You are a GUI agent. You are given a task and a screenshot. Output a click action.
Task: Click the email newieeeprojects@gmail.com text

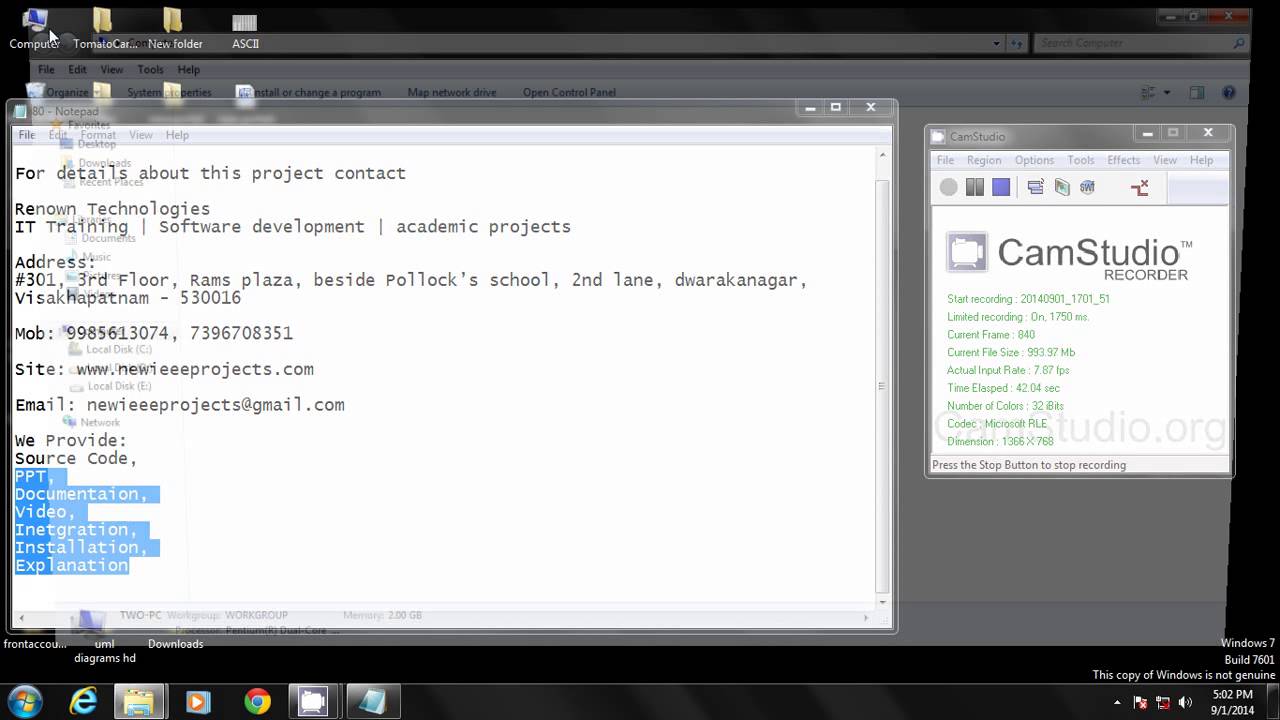[215, 405]
